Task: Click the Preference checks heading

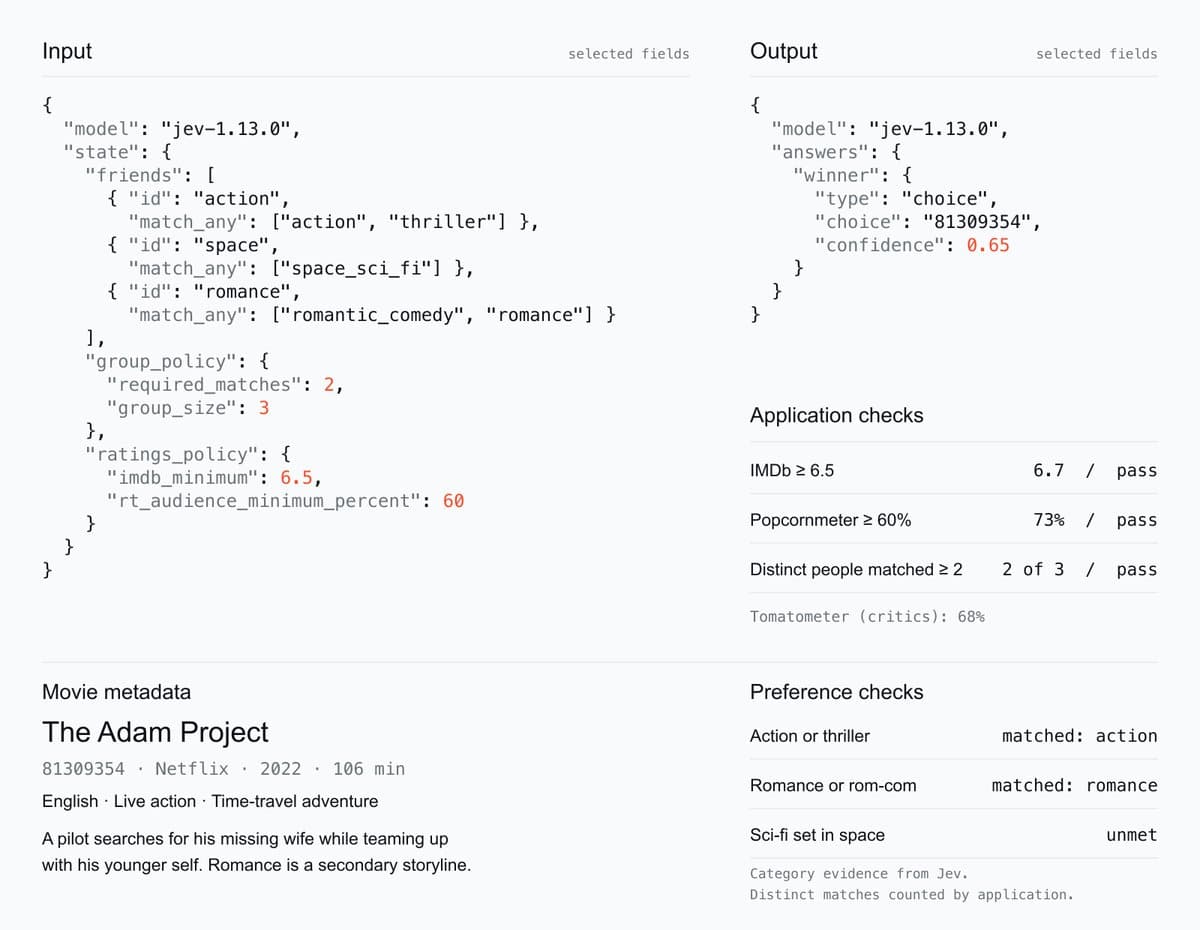Action: coord(837,692)
